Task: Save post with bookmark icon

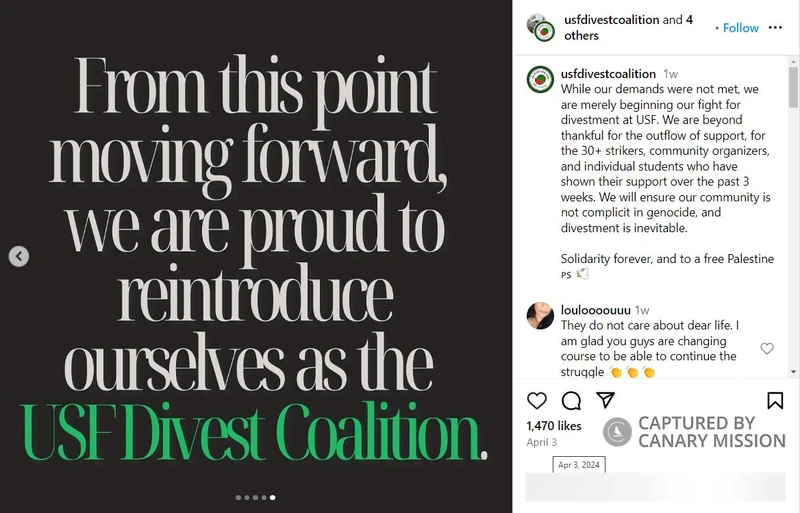Action: [775, 401]
